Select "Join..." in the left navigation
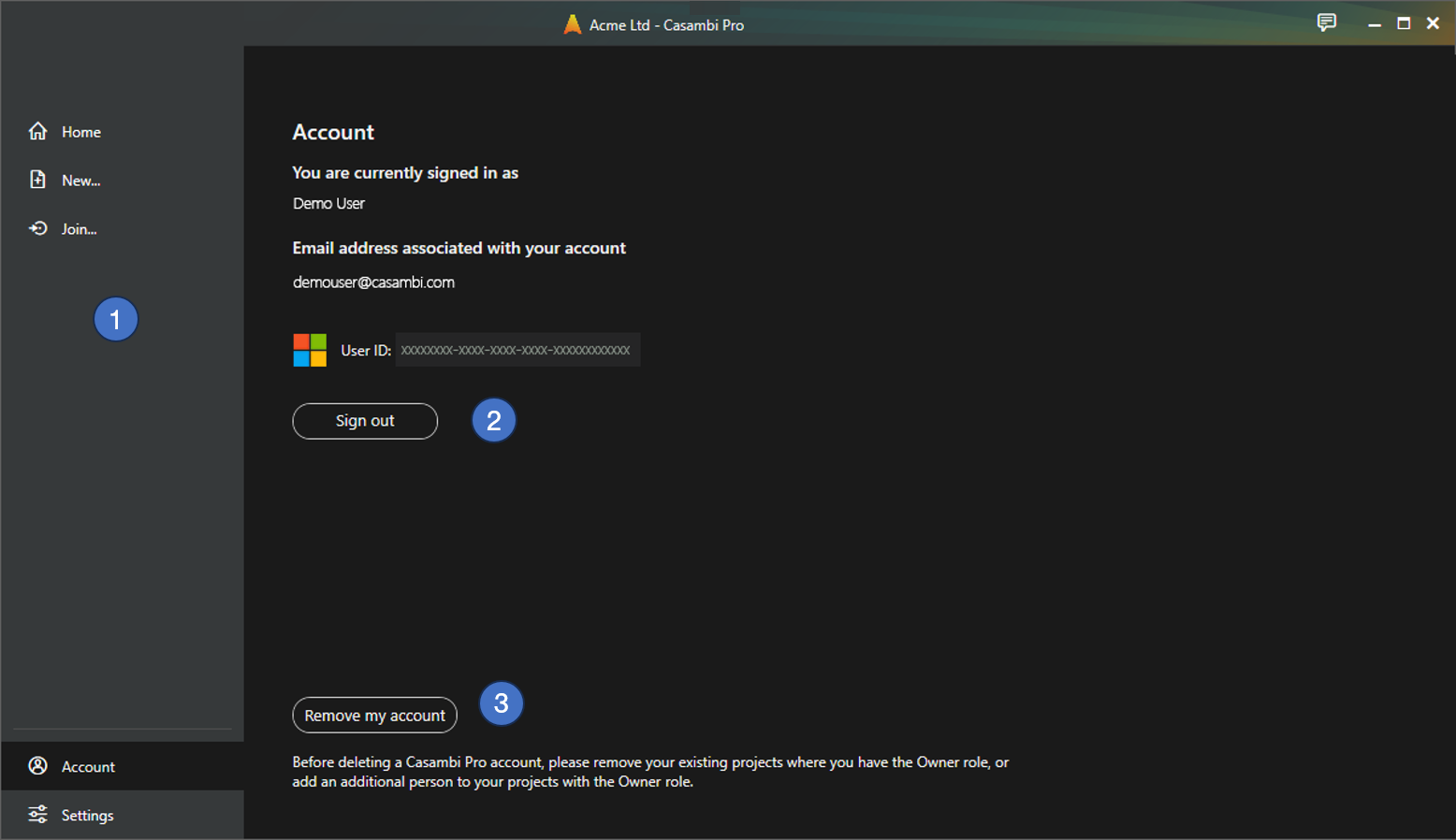Viewport: 1456px width, 840px height. point(79,228)
